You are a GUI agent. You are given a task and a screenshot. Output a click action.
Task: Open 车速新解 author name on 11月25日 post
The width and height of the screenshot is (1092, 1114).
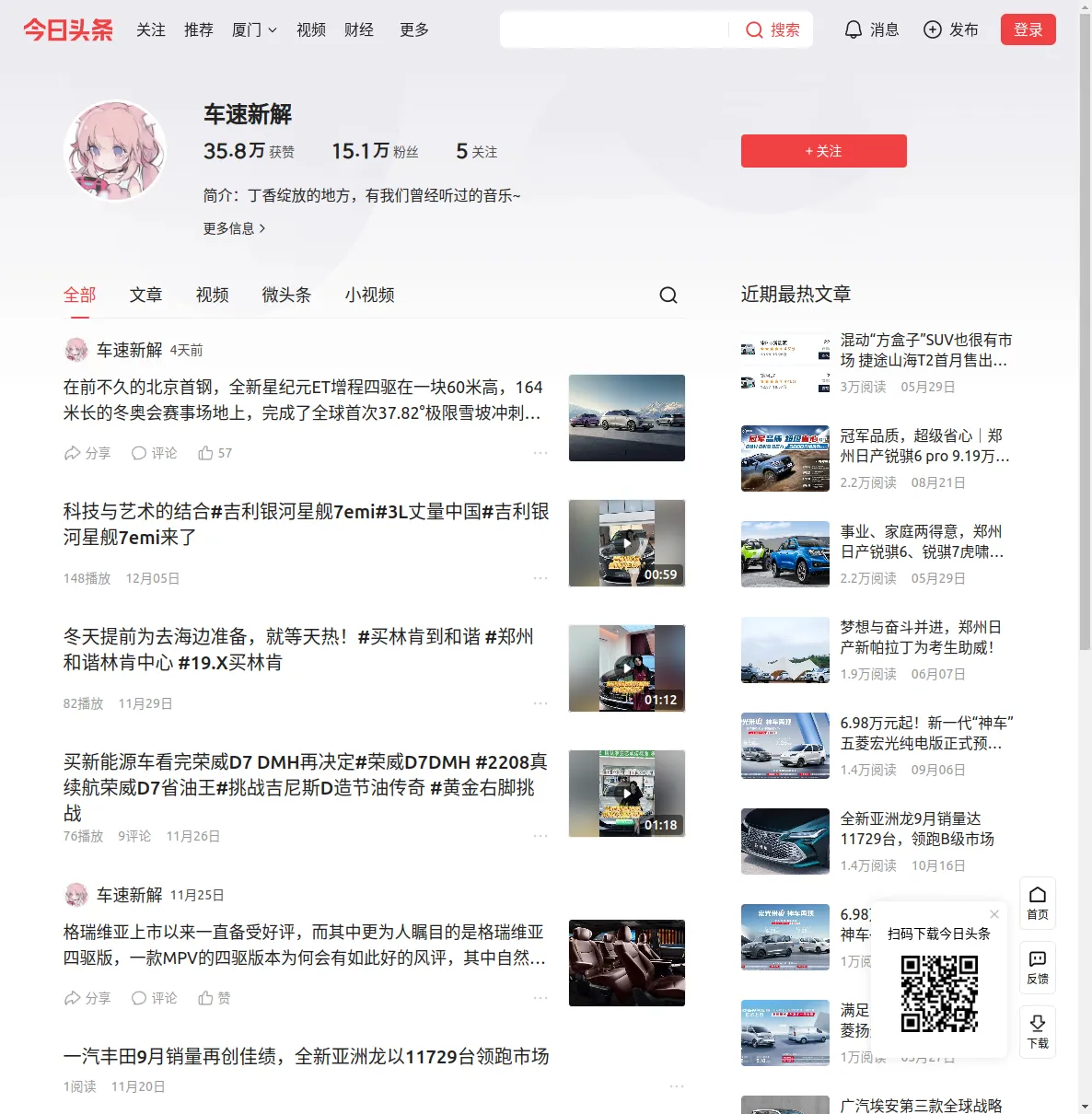coord(130,895)
